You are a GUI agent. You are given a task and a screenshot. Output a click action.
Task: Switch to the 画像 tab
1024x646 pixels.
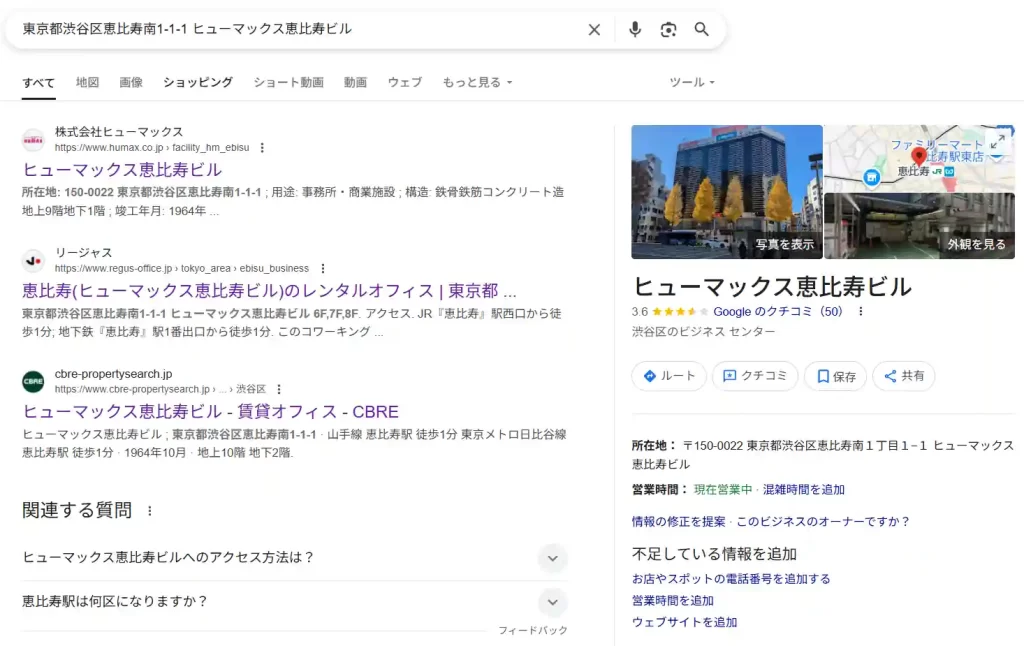tap(131, 83)
